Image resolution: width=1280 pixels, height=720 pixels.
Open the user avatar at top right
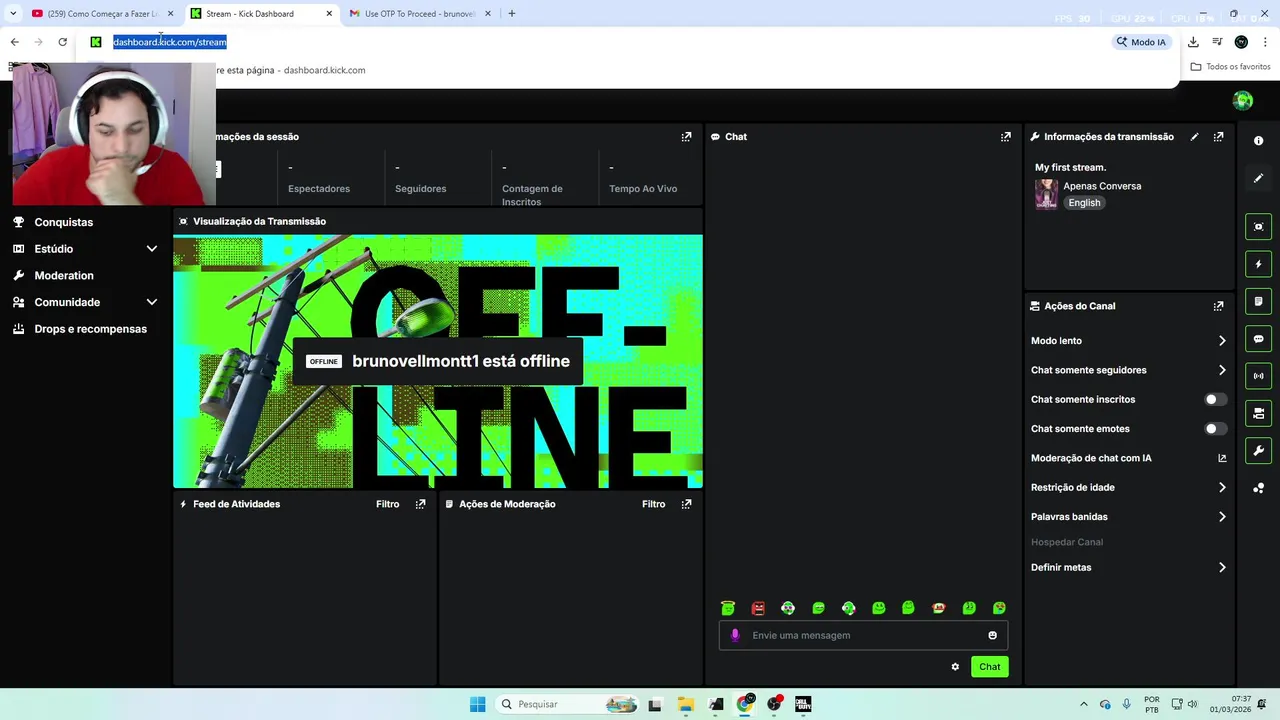[x=1243, y=100]
